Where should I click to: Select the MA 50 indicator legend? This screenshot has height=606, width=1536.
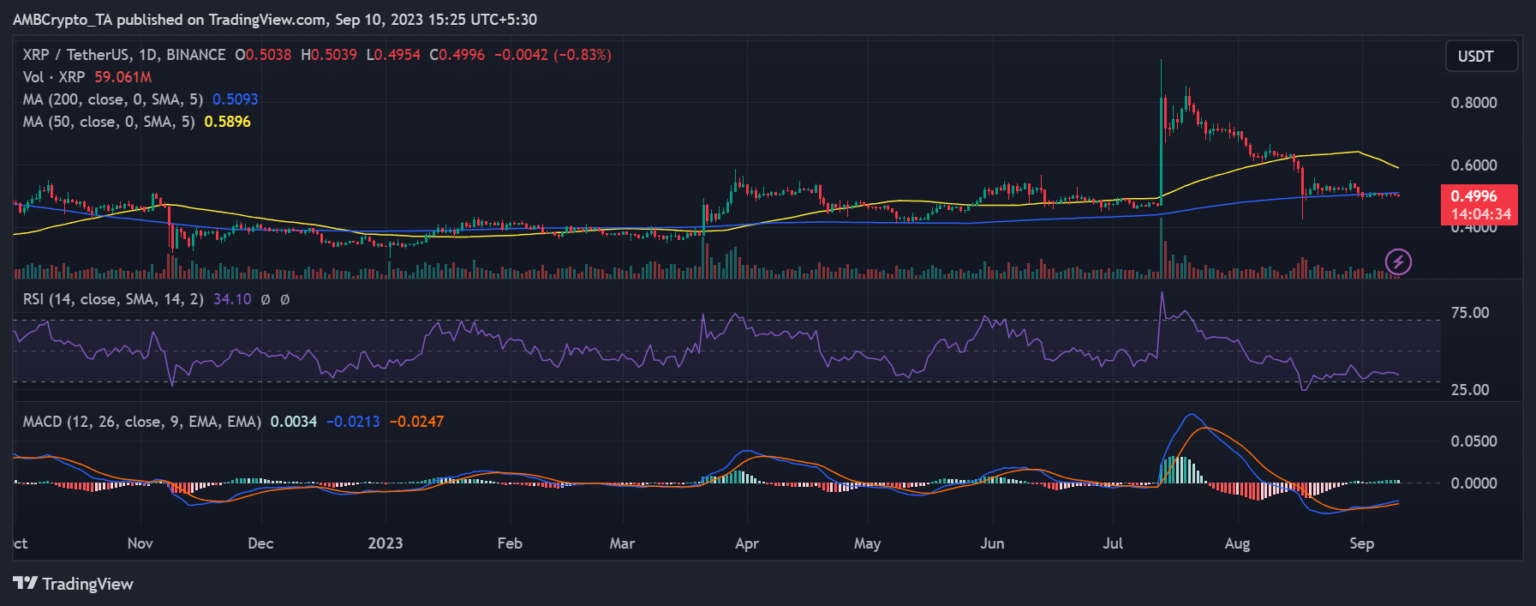click(x=100, y=121)
